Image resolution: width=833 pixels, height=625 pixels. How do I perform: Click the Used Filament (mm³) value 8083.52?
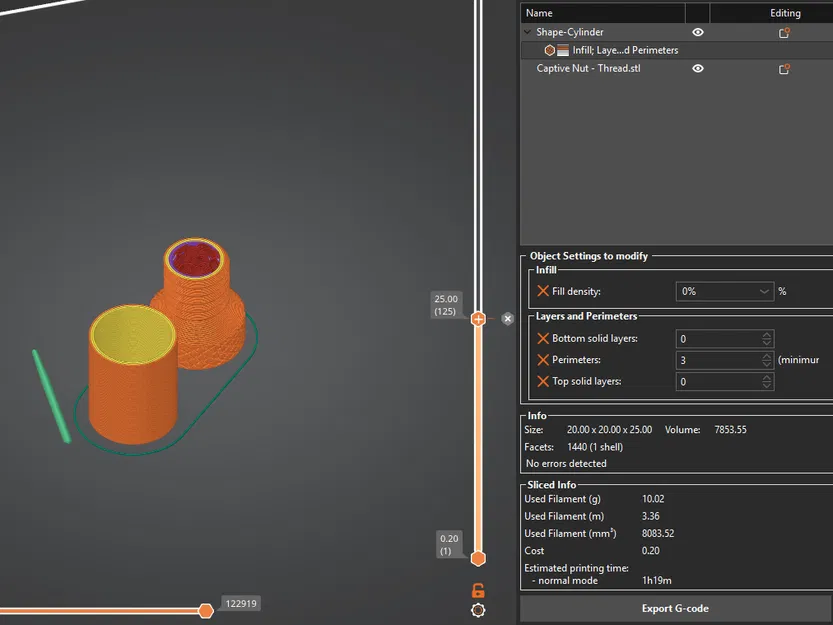[658, 533]
